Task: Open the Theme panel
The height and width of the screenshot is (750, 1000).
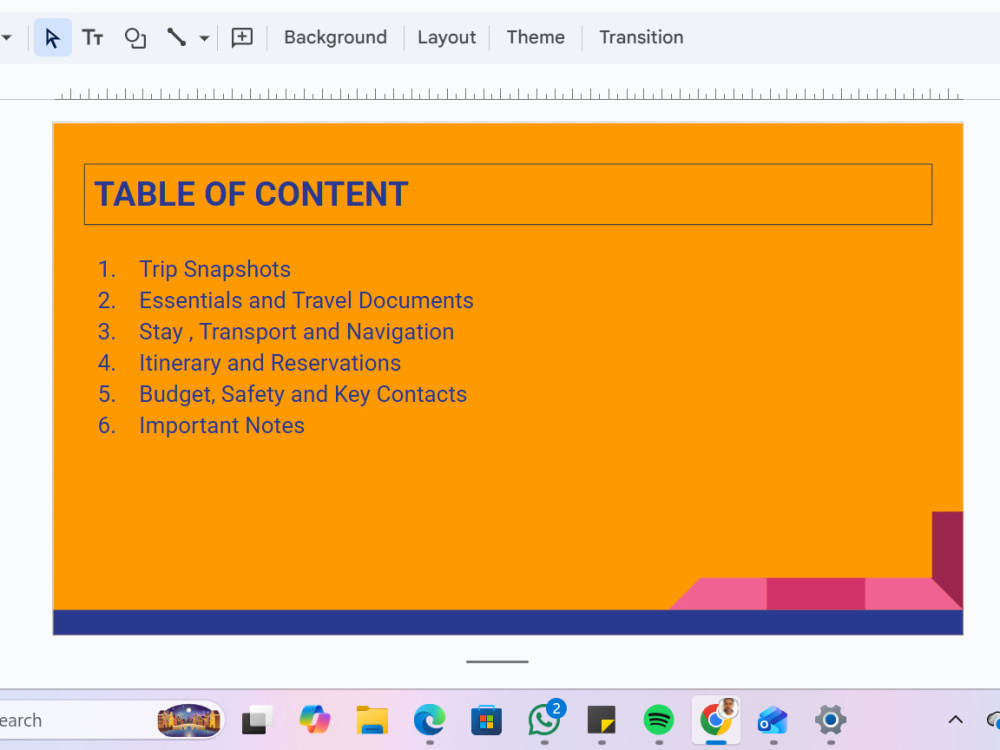Action: click(536, 38)
